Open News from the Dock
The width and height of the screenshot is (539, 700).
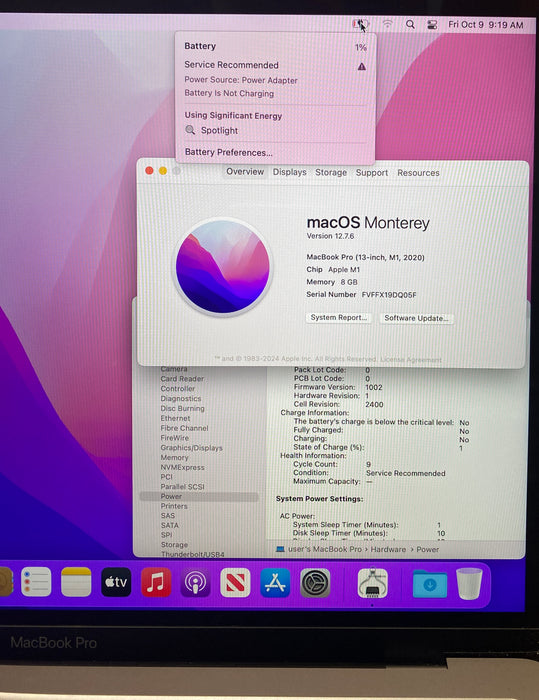pos(235,583)
